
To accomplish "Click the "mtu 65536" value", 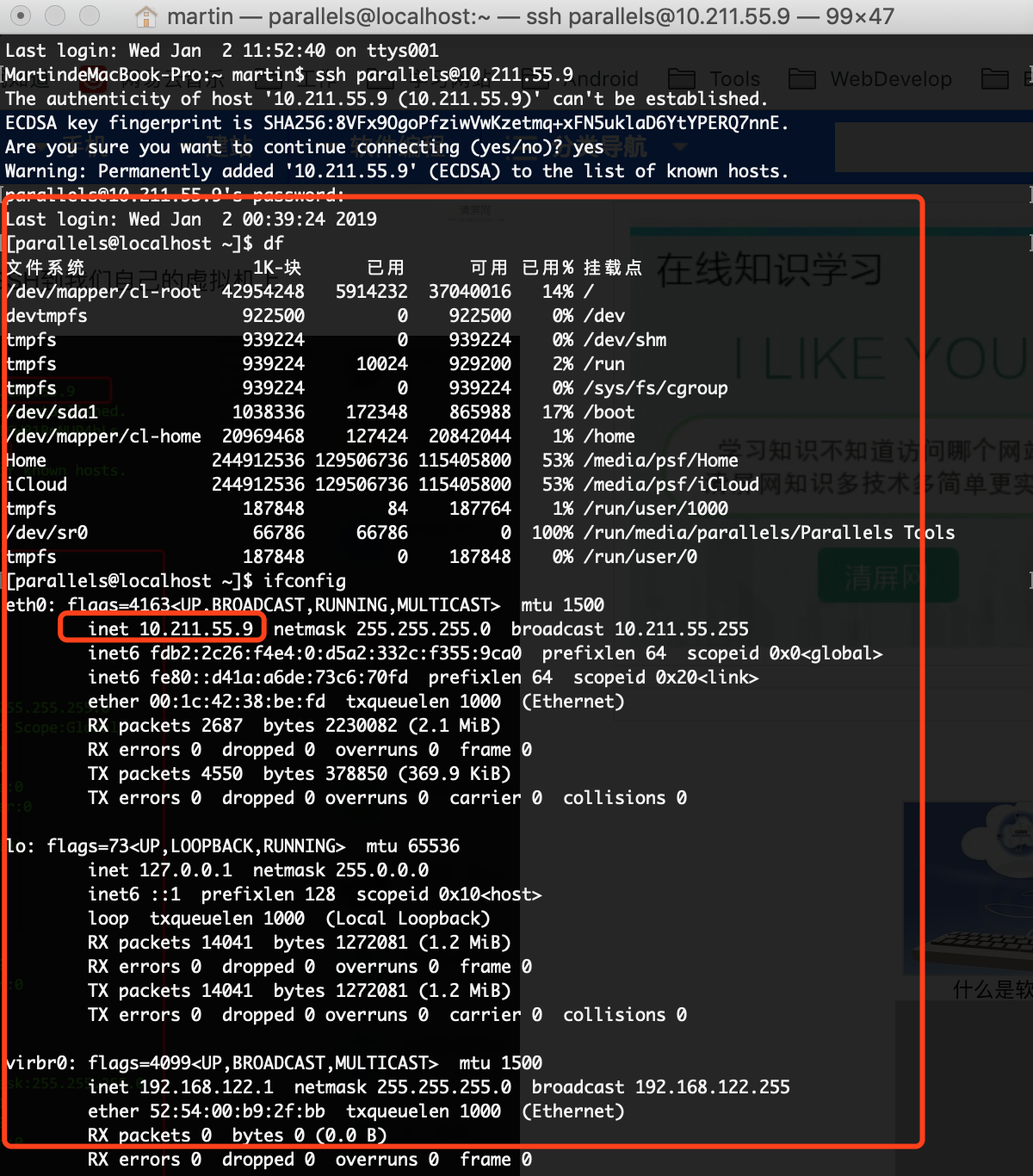I will coord(413,846).
